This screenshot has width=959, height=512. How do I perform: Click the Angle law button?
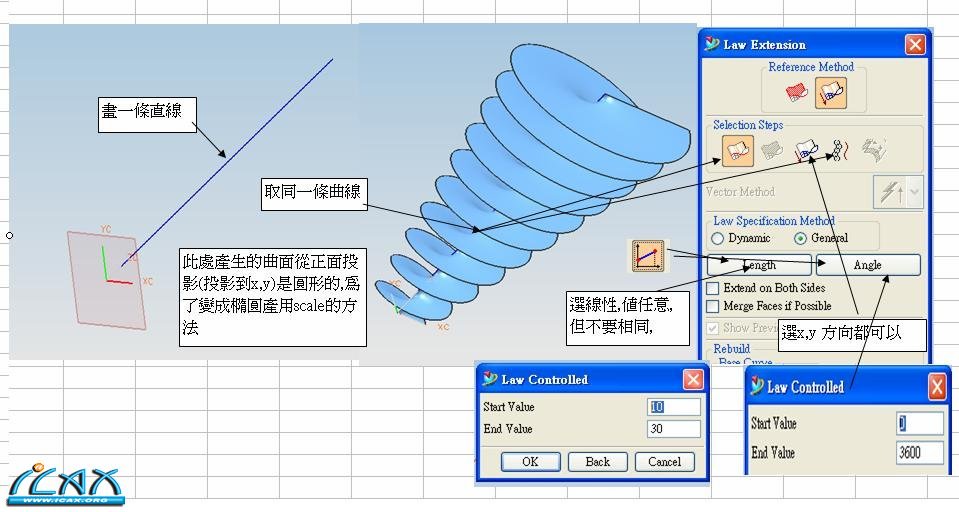[x=868, y=265]
